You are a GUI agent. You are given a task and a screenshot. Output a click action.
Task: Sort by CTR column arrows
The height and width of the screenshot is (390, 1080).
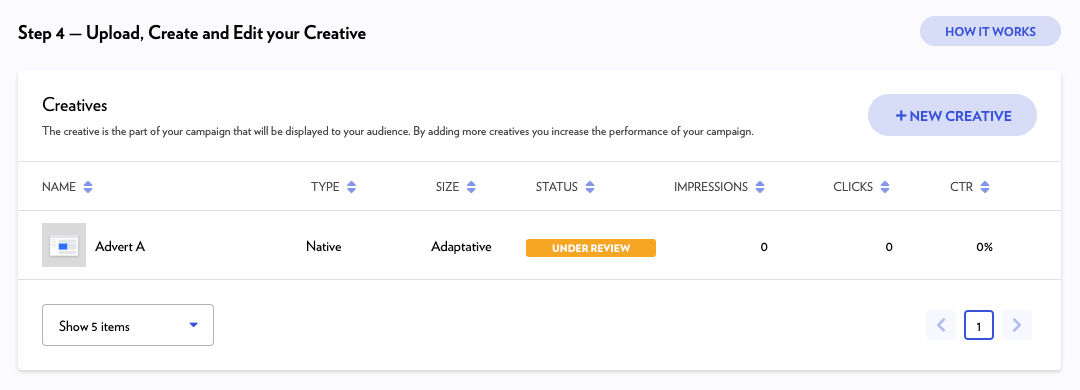tap(985, 187)
